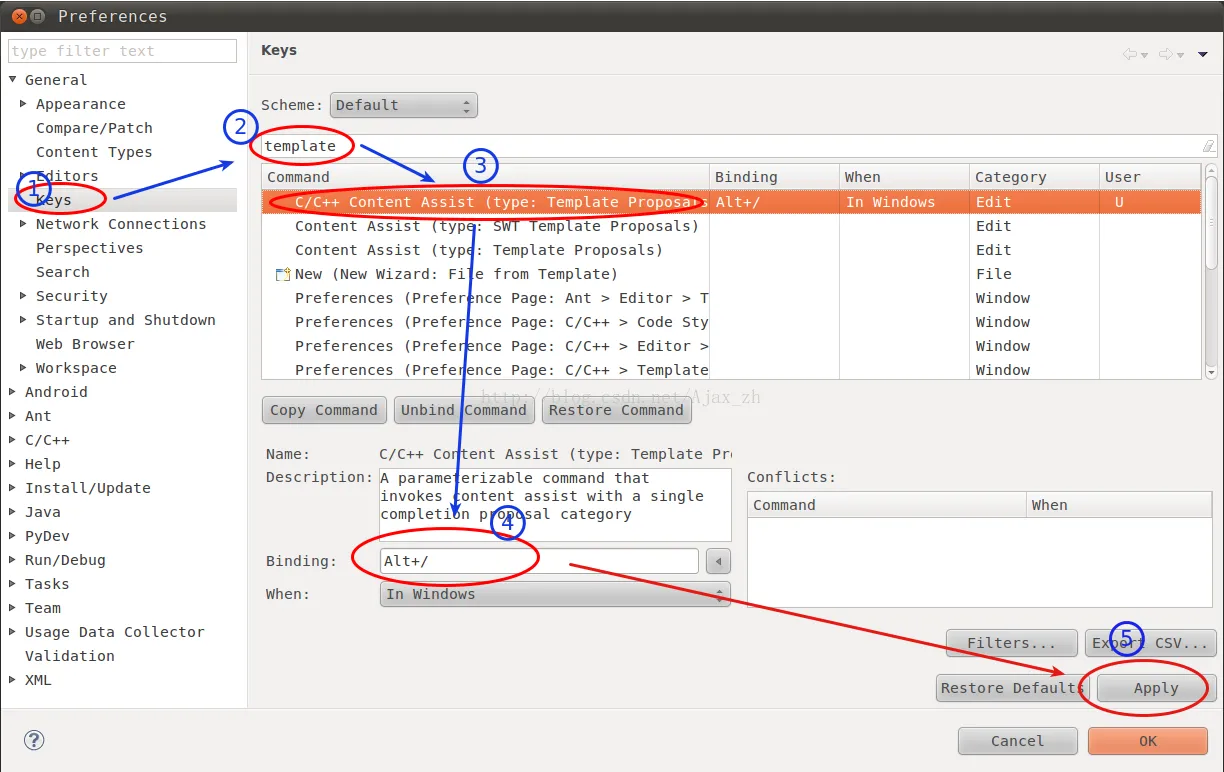Viewport: 1224px width, 772px height.
Task: Click the Conflicts Command column header
Action: 887,505
